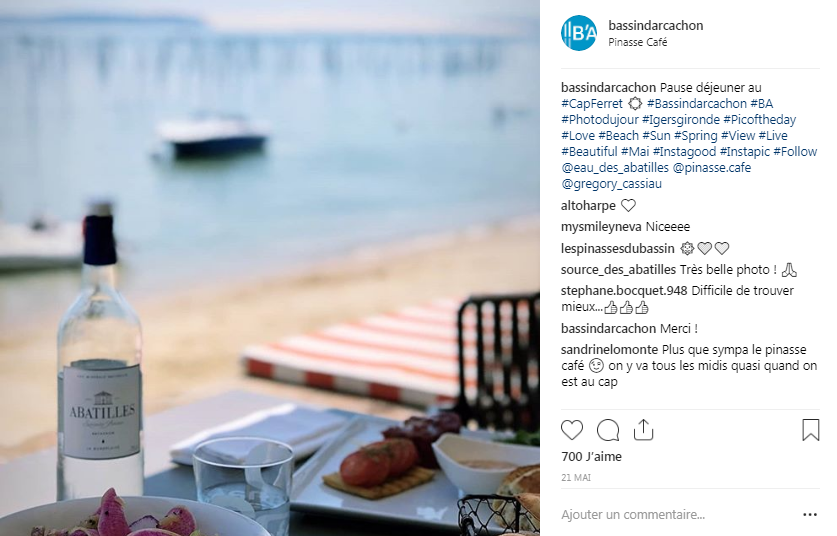Open the comment speech bubble icon
This screenshot has height=536, width=837.
click(x=608, y=430)
